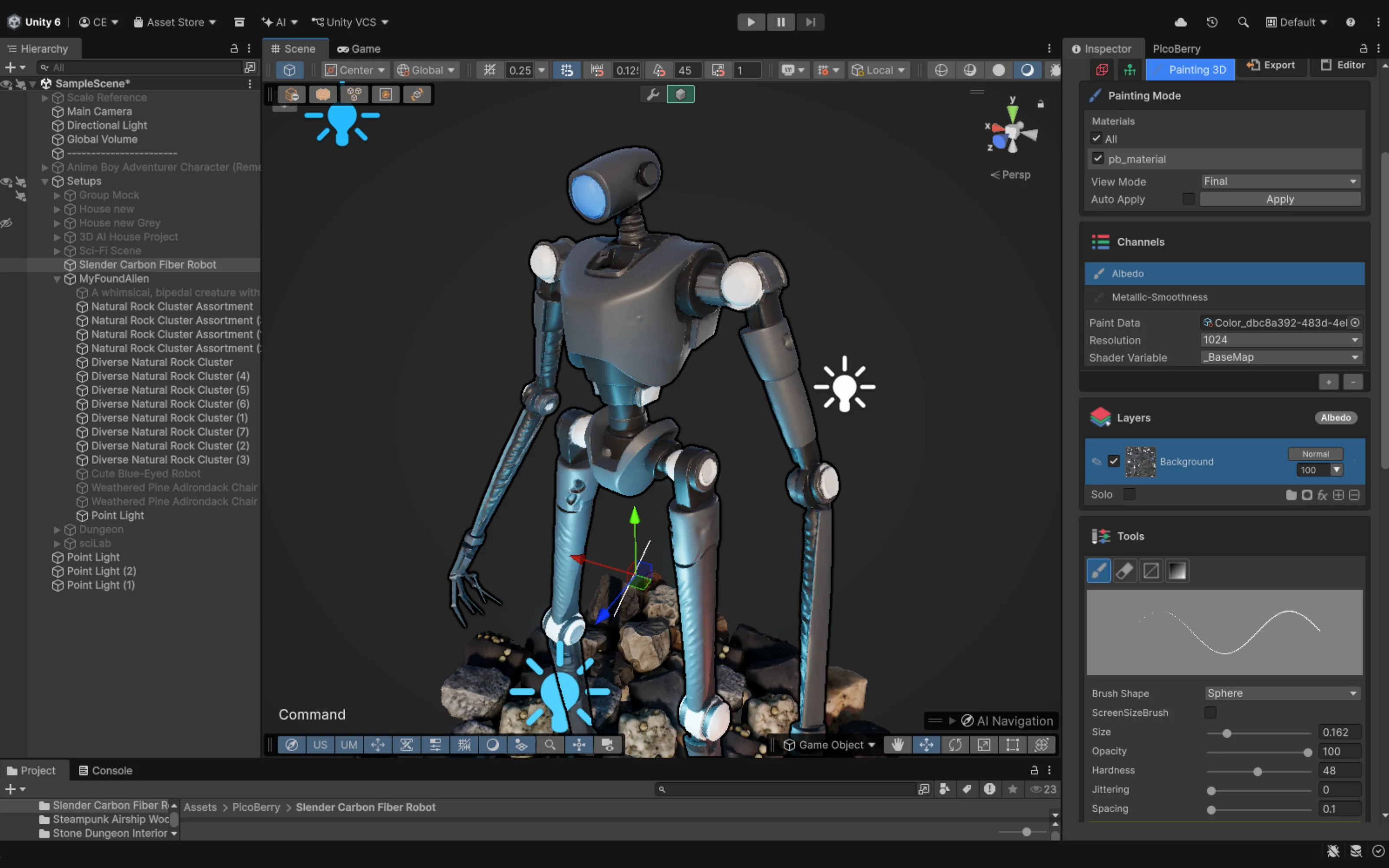Switch to the Game tab
The image size is (1389, 868).
click(x=359, y=49)
